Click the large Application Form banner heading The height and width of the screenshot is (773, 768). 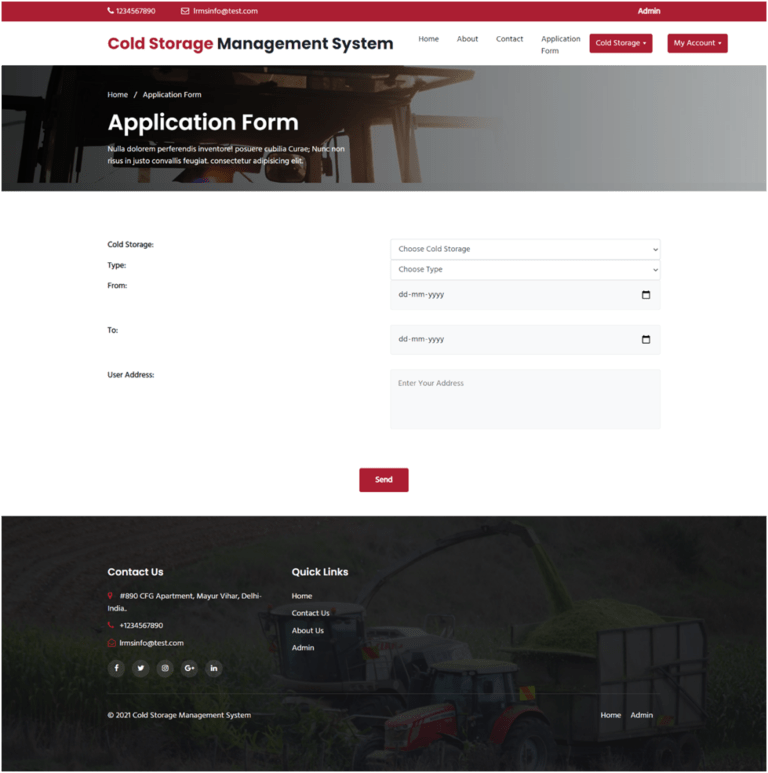[203, 122]
